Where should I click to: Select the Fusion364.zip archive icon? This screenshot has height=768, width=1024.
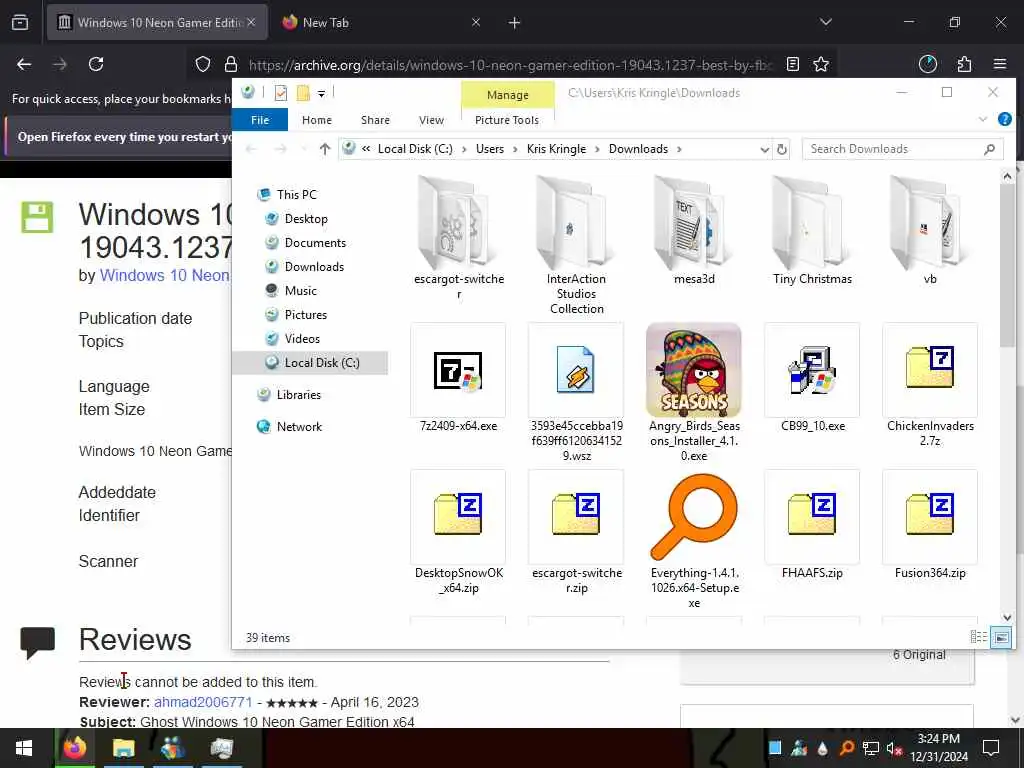(x=930, y=514)
